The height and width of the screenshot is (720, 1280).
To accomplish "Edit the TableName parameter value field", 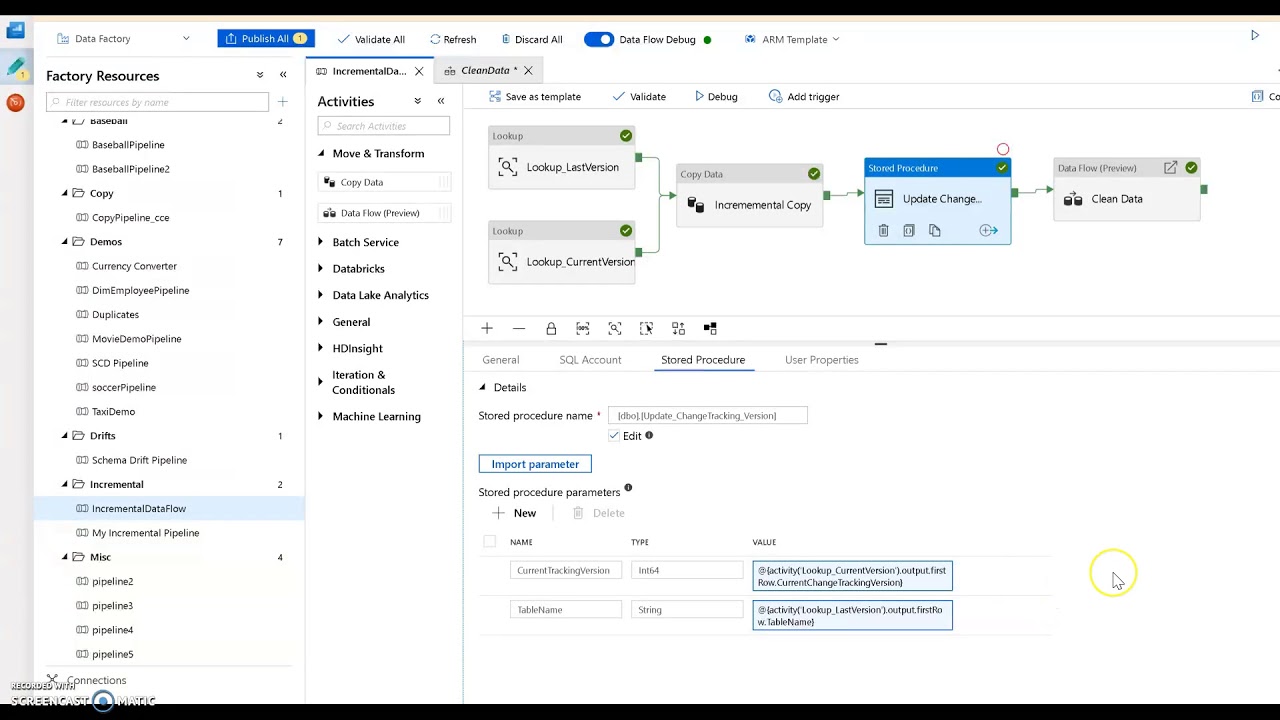I will (853, 615).
